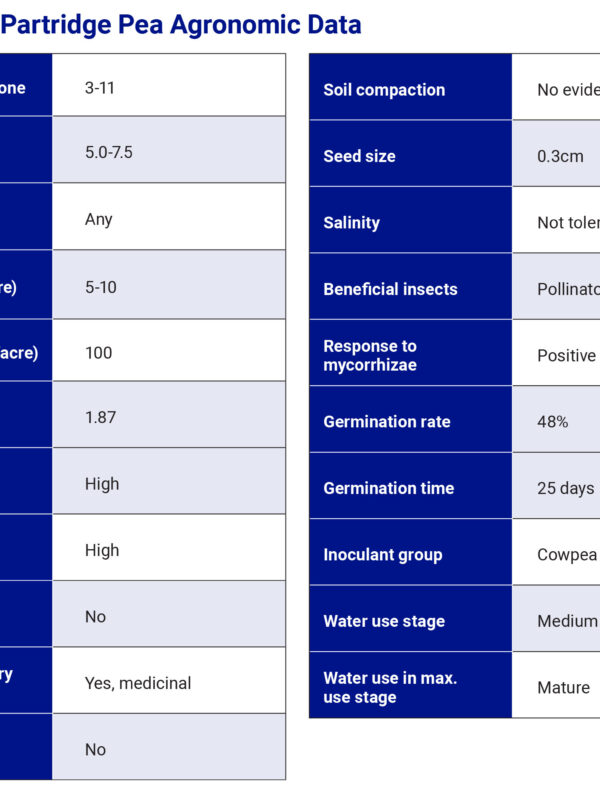Click the Partridge Pea Agronomic Data title
600x800 pixels.
(182, 24)
